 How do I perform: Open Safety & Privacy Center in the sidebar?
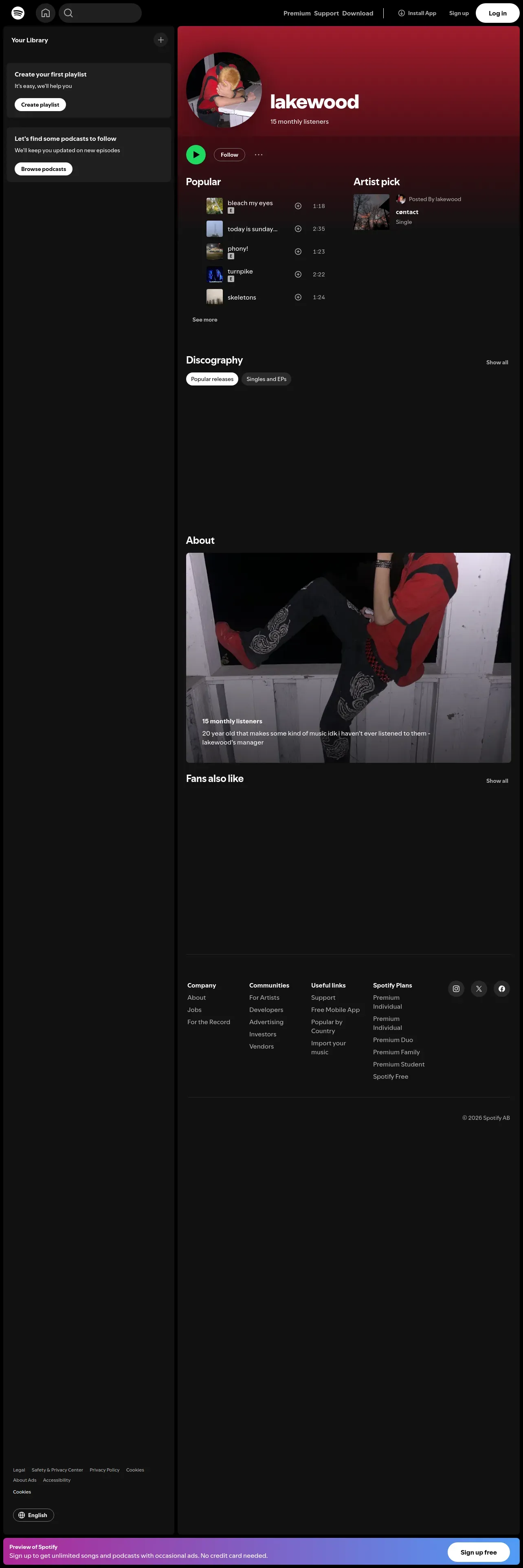pos(57,1470)
